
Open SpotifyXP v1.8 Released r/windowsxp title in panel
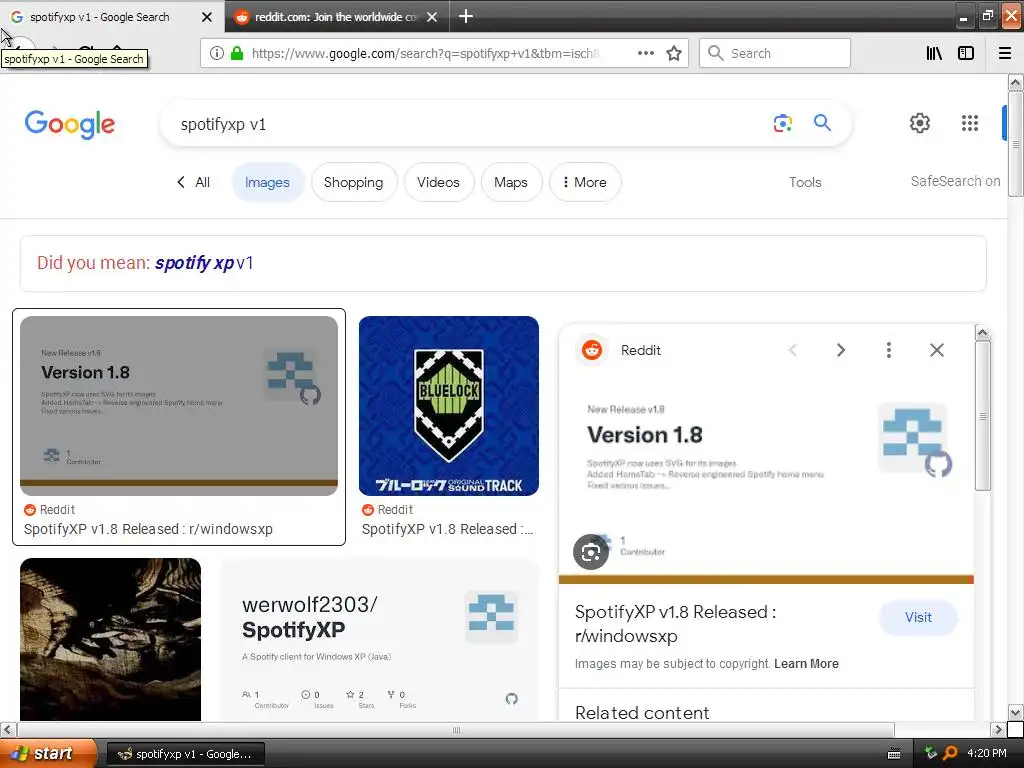(675, 624)
